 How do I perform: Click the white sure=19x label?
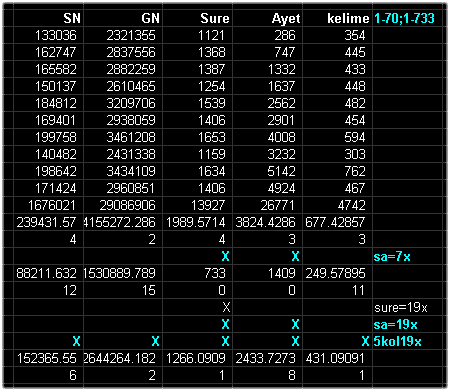(401, 307)
